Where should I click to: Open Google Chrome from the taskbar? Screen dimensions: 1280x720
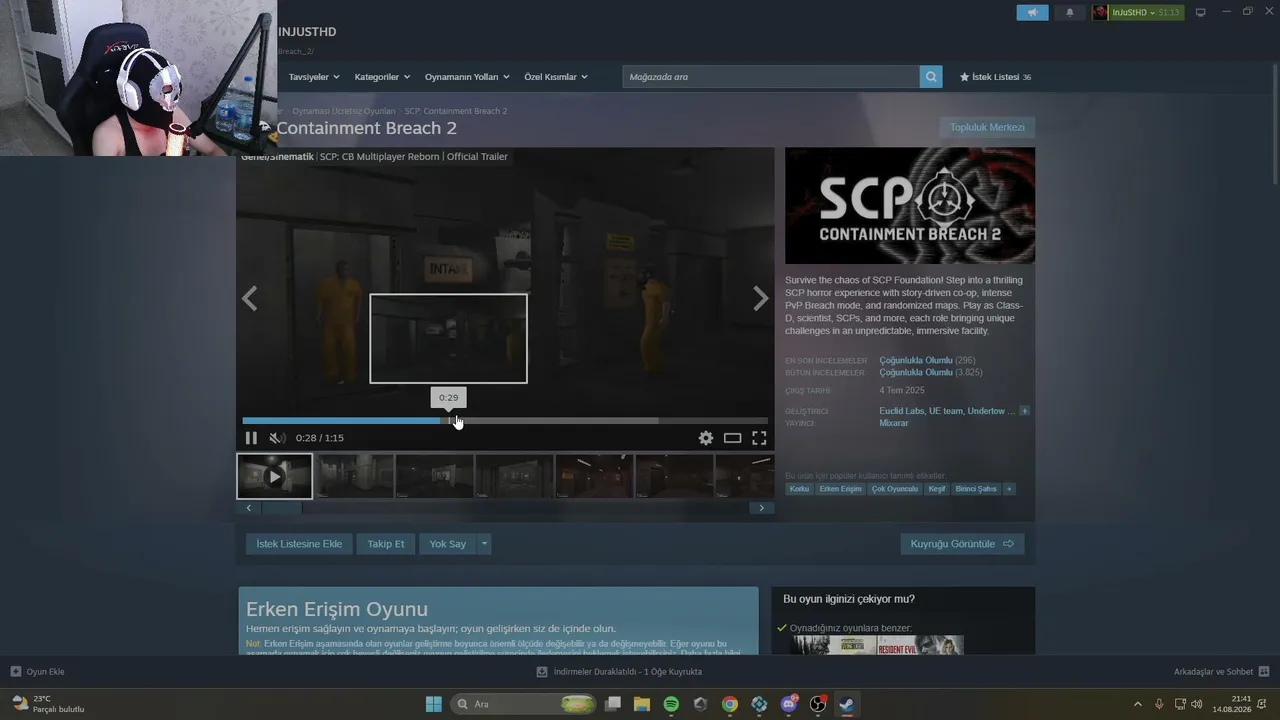730,704
